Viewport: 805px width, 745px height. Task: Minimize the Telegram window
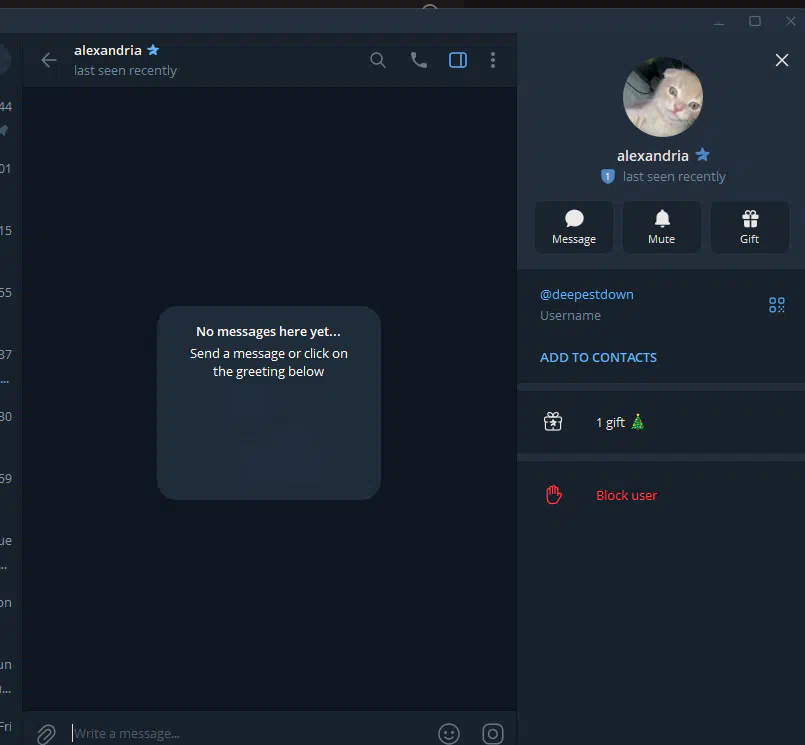[x=719, y=22]
